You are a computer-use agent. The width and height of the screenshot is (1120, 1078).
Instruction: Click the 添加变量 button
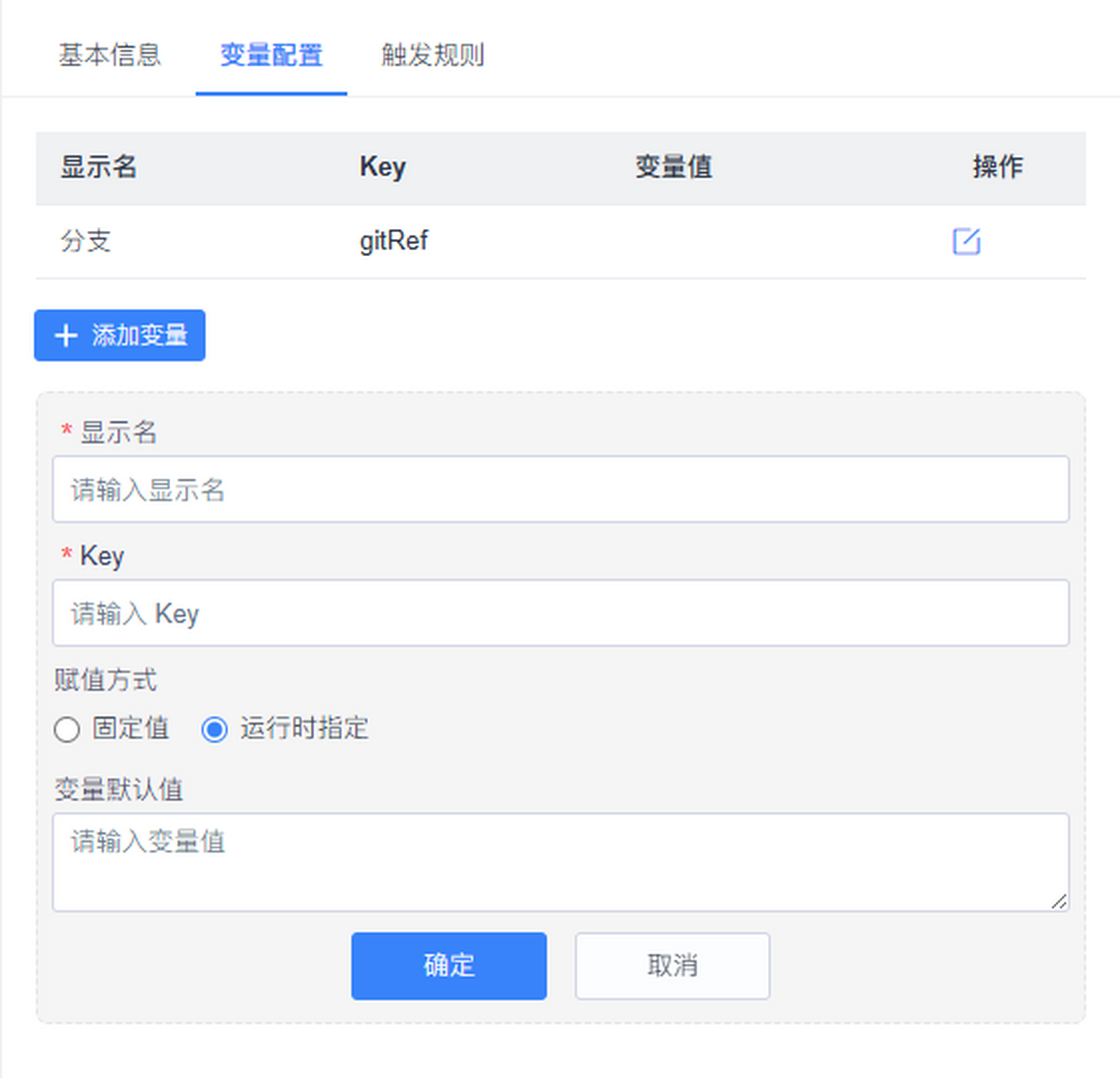pos(120,335)
